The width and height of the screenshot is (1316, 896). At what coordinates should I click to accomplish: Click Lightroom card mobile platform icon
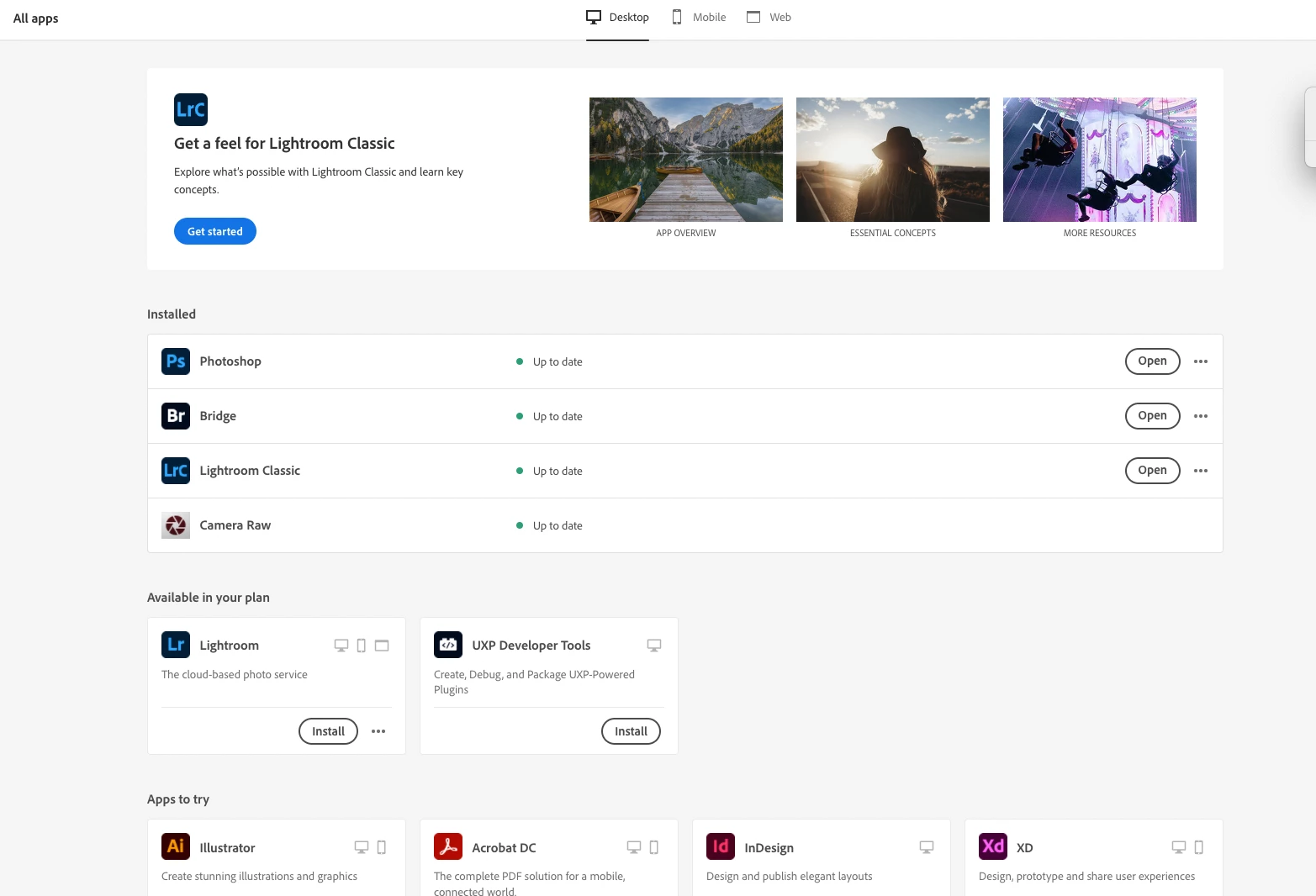coord(362,646)
